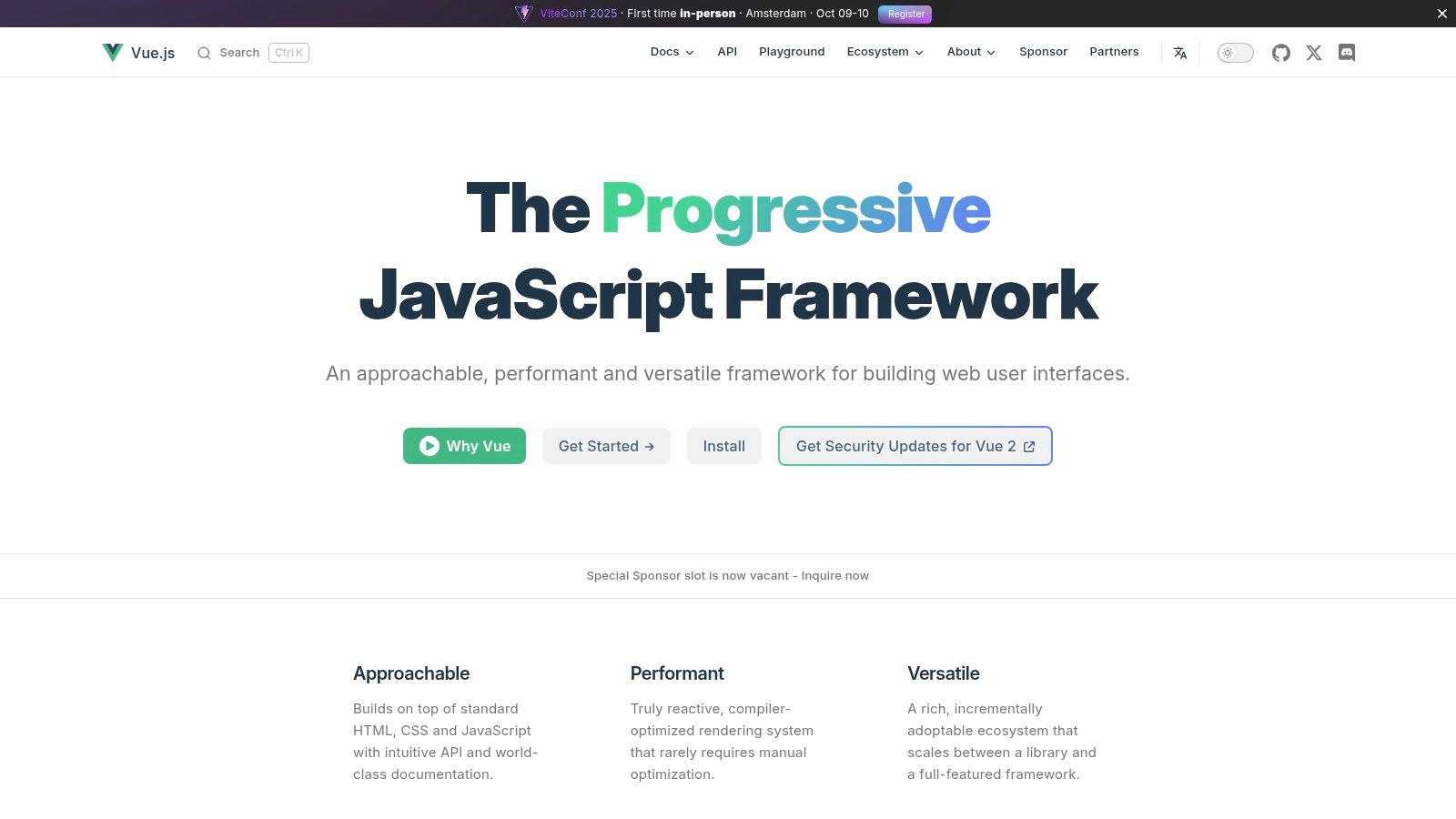This screenshot has height=819, width=1456.
Task: Expand the Docs dropdown menu
Action: (x=672, y=52)
